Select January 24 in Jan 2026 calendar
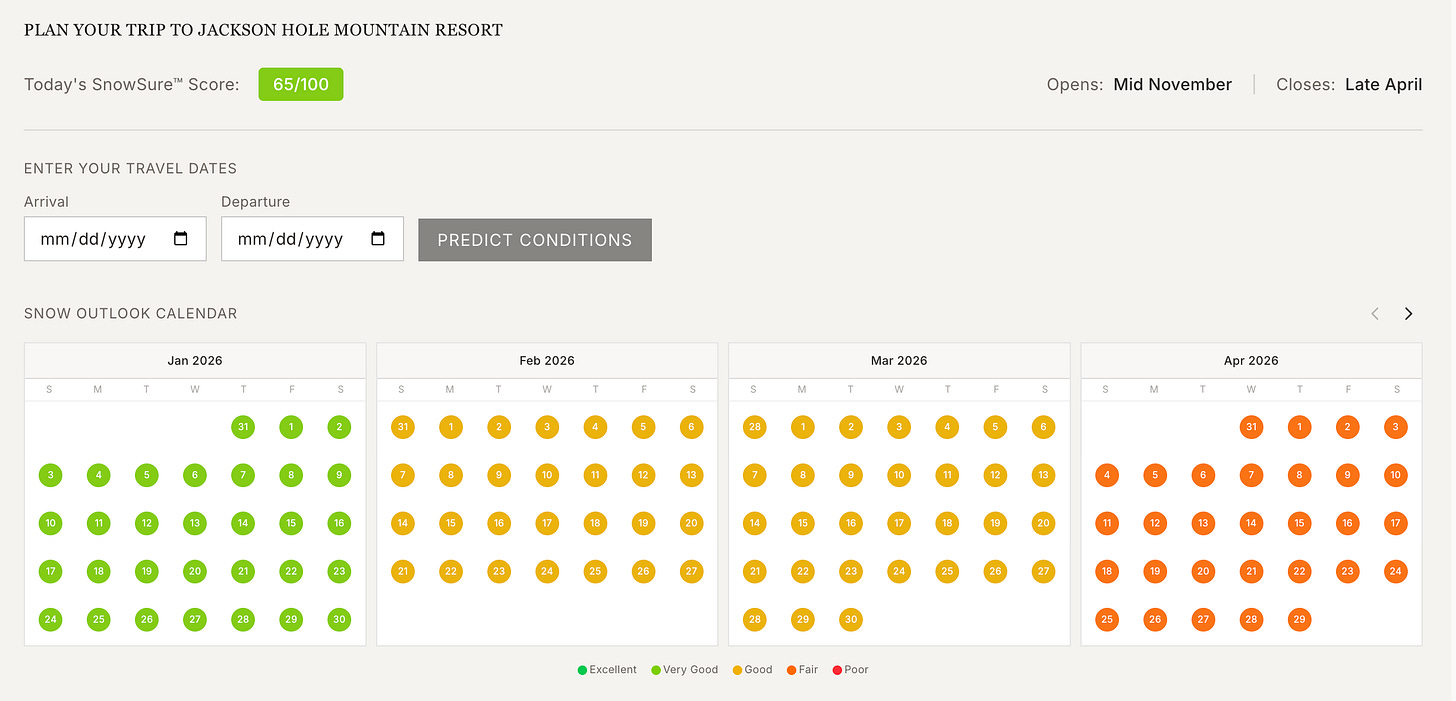Viewport: 1456px width, 701px height. point(51,619)
